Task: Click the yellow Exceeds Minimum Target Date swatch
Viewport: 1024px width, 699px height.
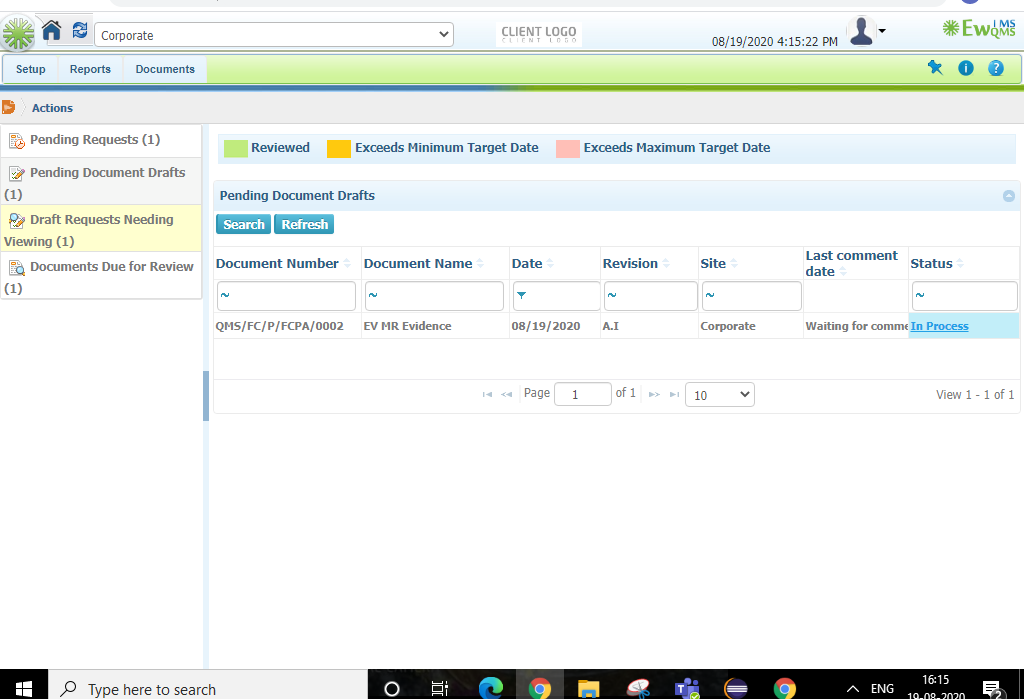Action: [339, 148]
